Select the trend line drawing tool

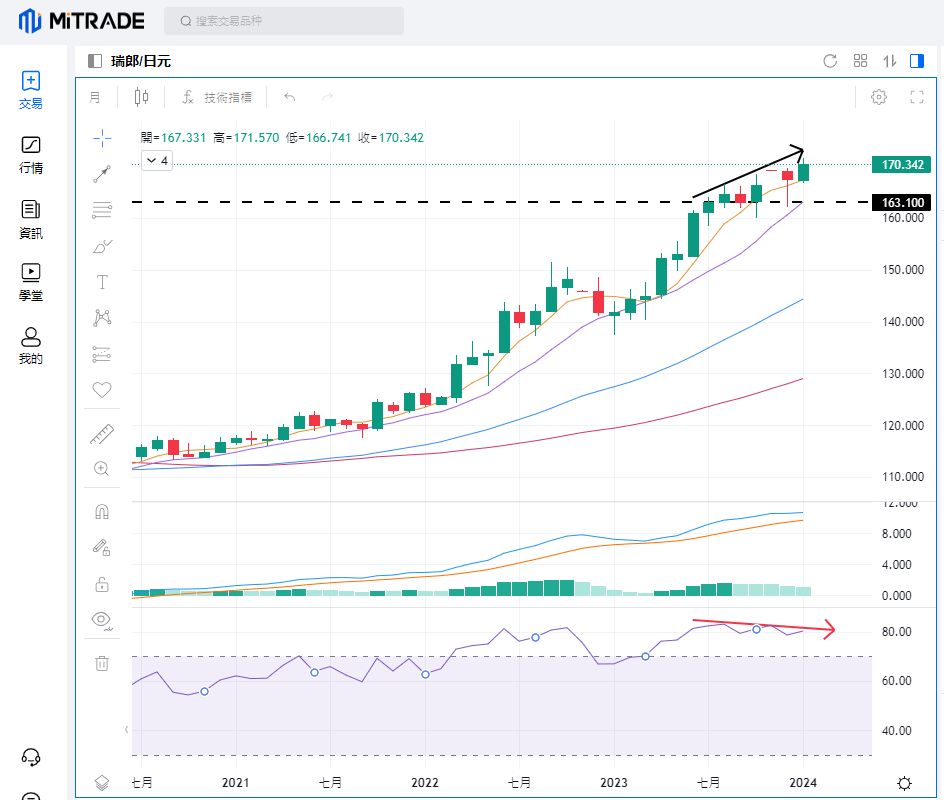click(102, 174)
